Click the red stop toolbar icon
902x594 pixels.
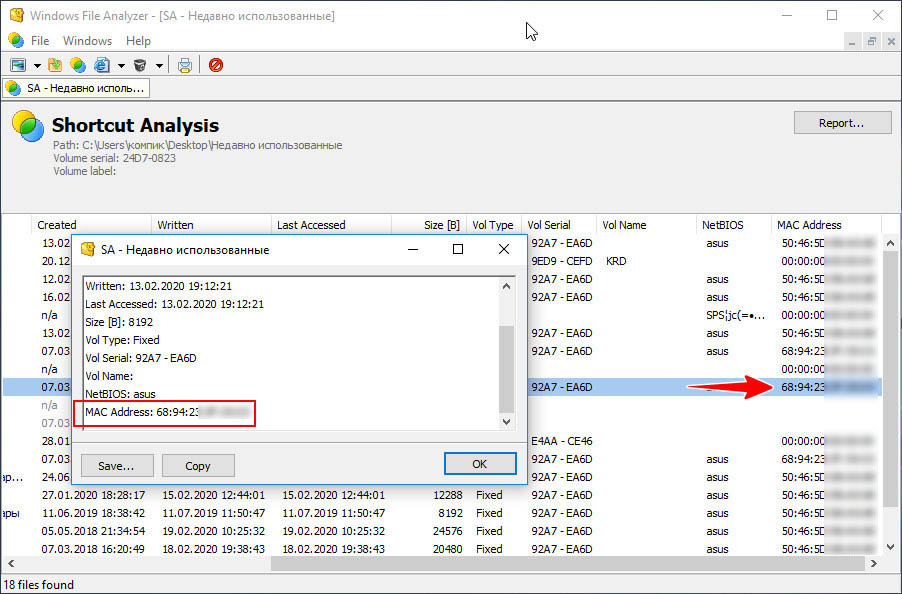click(x=216, y=65)
